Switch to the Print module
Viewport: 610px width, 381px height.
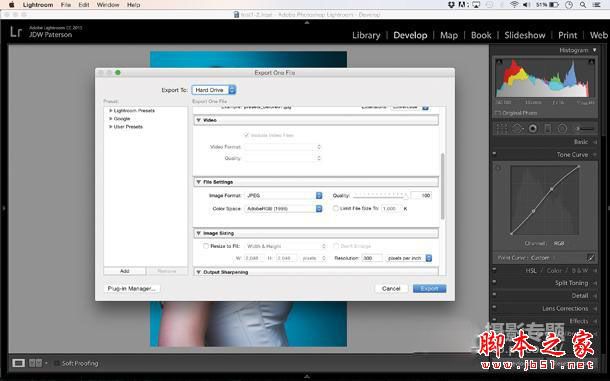coord(568,35)
